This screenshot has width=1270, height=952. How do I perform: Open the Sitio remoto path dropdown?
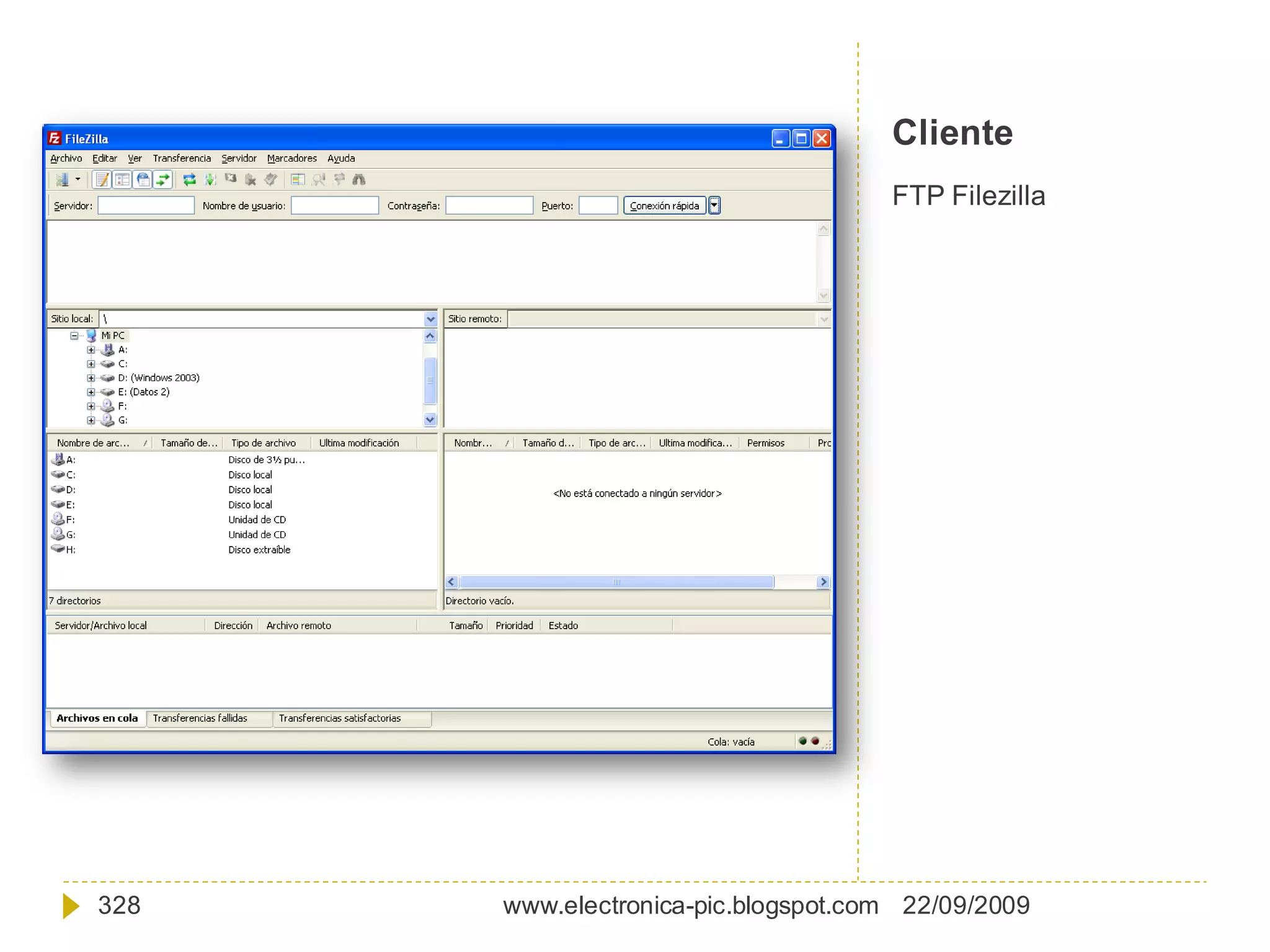pos(824,319)
